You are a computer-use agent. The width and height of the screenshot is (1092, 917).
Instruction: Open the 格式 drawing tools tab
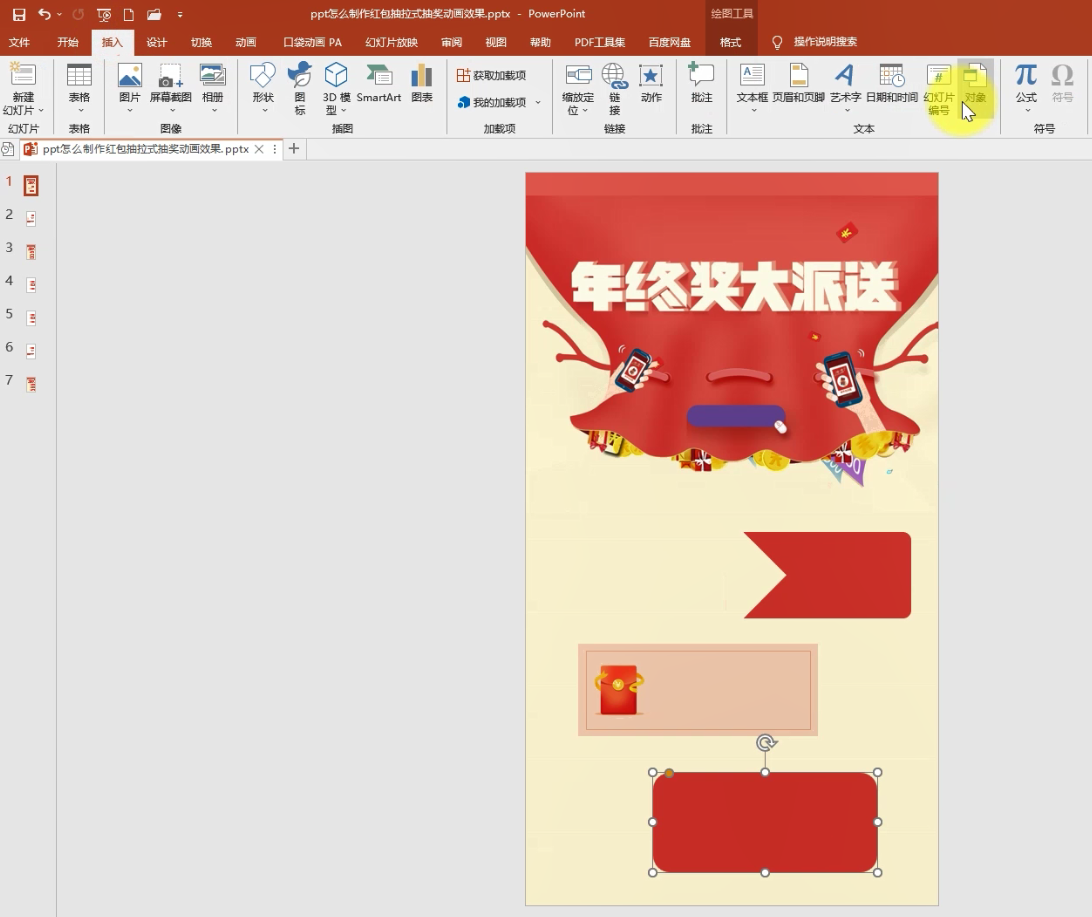point(730,42)
